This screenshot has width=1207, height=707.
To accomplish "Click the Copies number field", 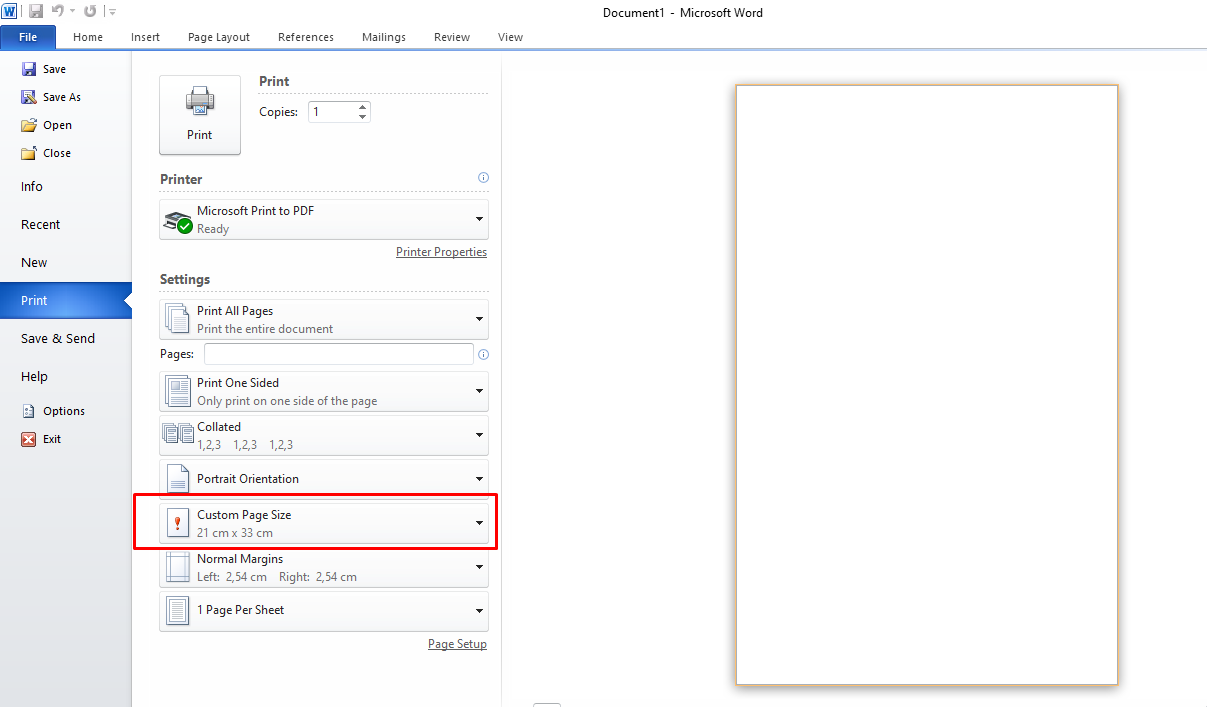I will [x=332, y=112].
